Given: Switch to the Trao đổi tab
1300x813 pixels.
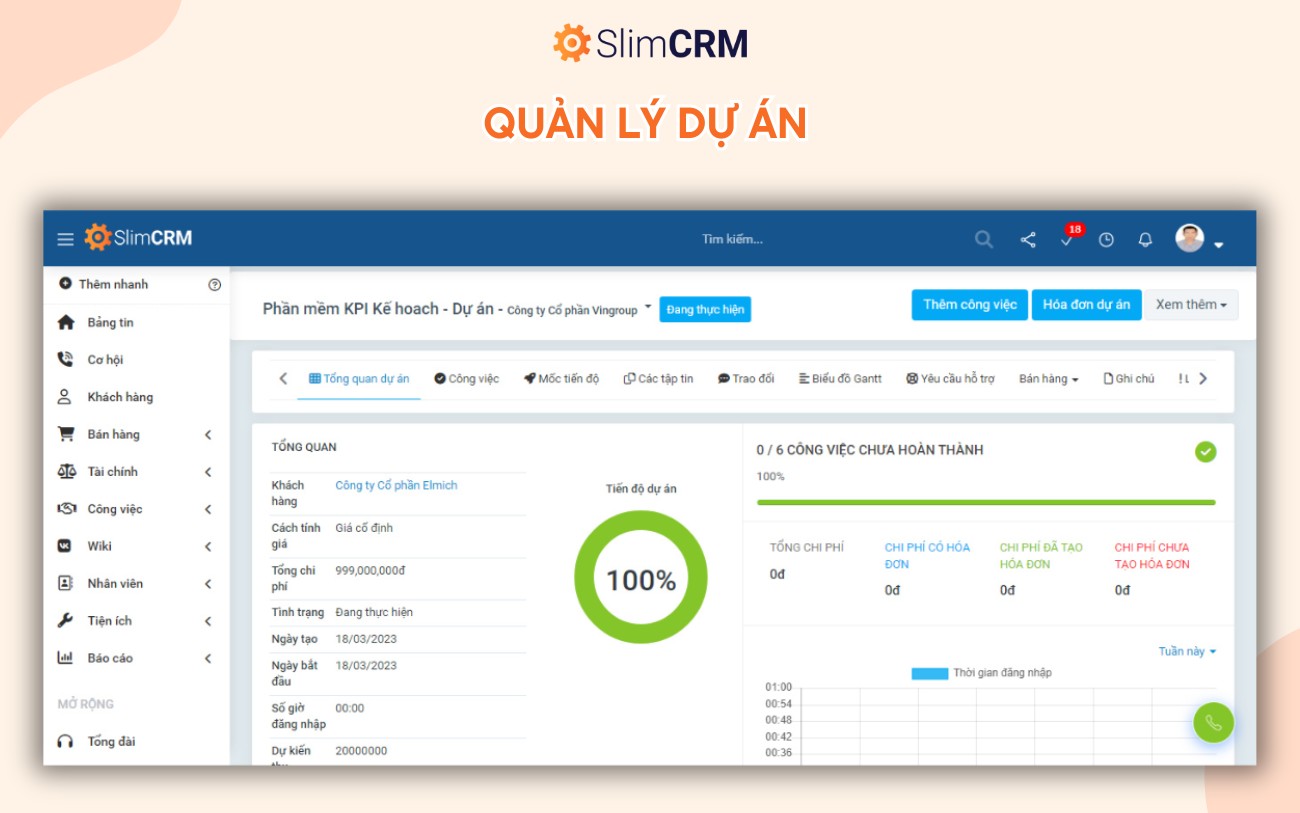Looking at the screenshot, I should coord(746,379).
